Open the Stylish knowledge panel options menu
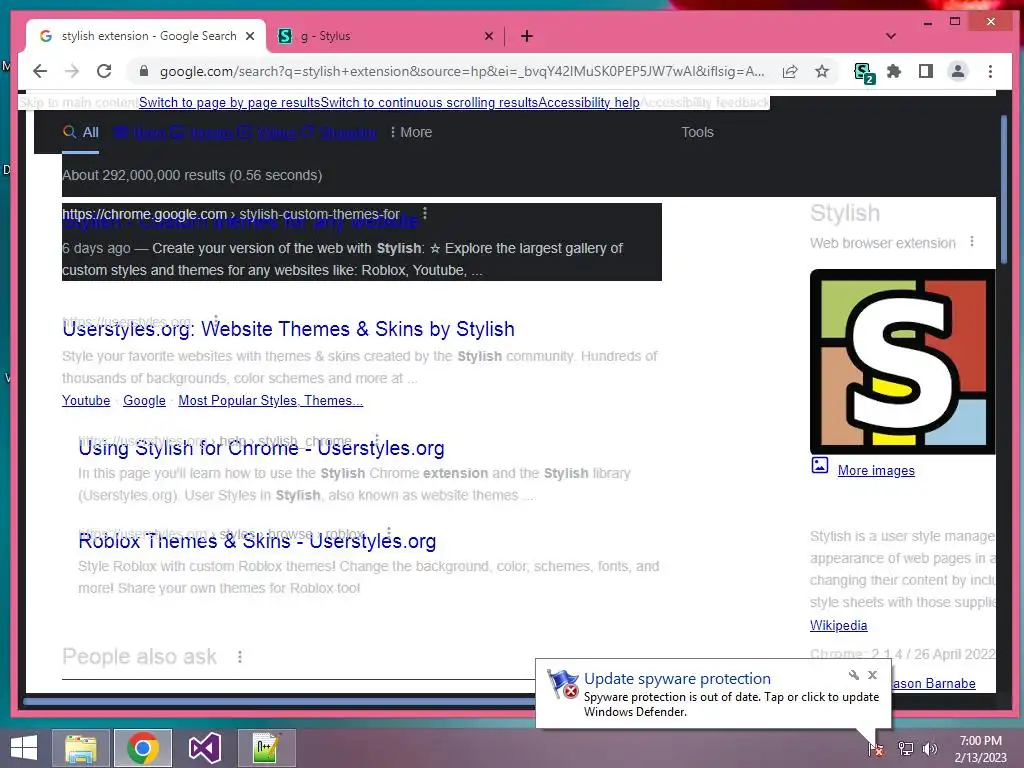Image resolution: width=1024 pixels, height=768 pixels. coord(972,242)
